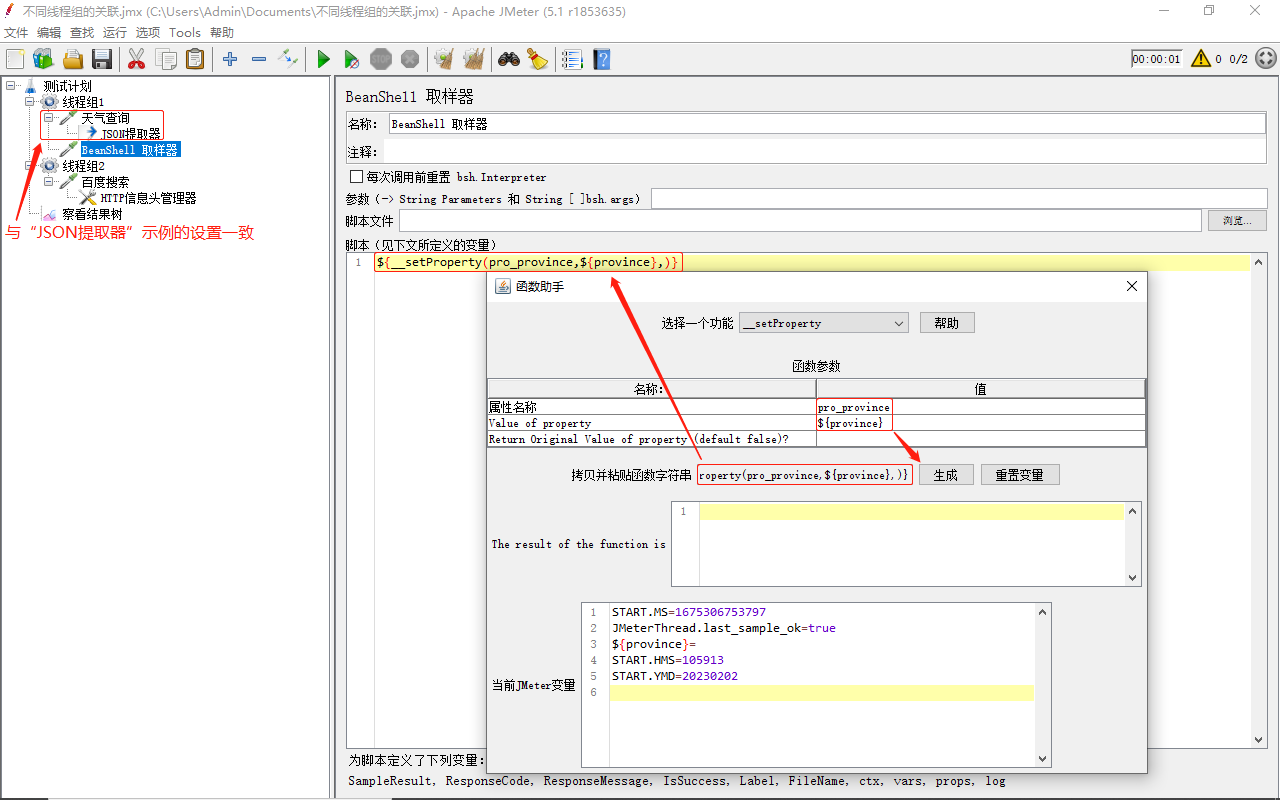Click the Open file folder icon
The image size is (1280, 800).
pyautogui.click(x=73, y=59)
